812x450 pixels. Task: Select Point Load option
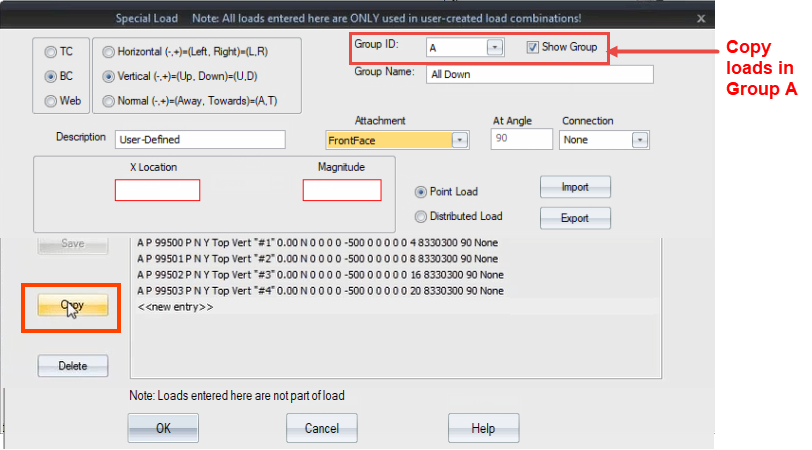point(420,192)
